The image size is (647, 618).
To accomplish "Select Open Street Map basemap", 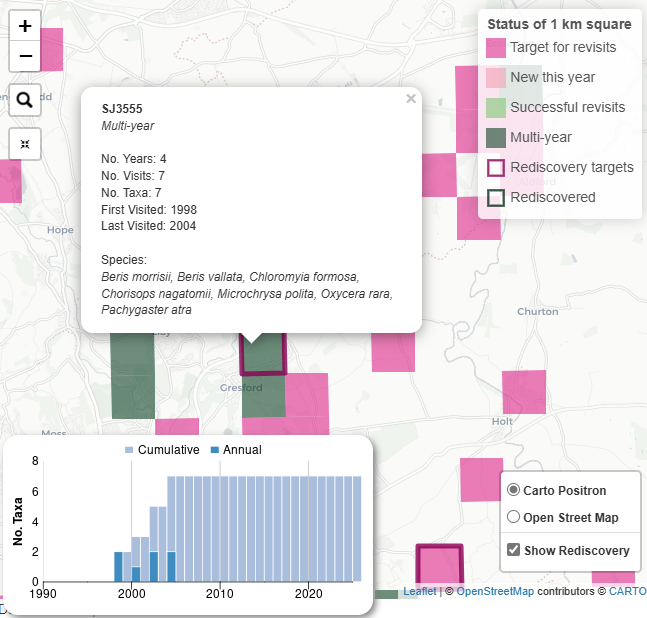I will point(513,517).
